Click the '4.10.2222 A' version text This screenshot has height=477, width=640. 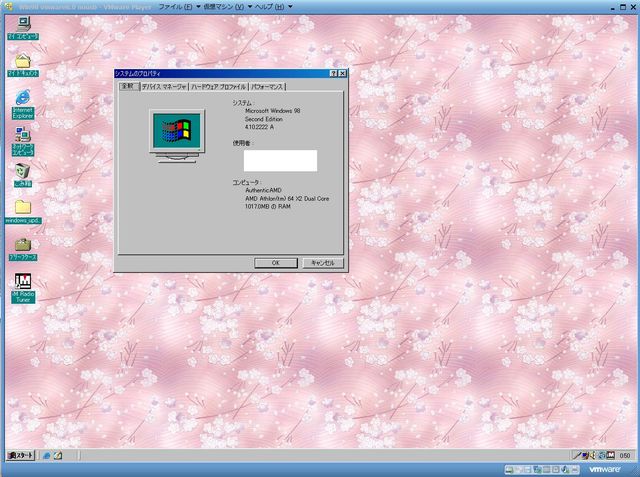[259, 127]
